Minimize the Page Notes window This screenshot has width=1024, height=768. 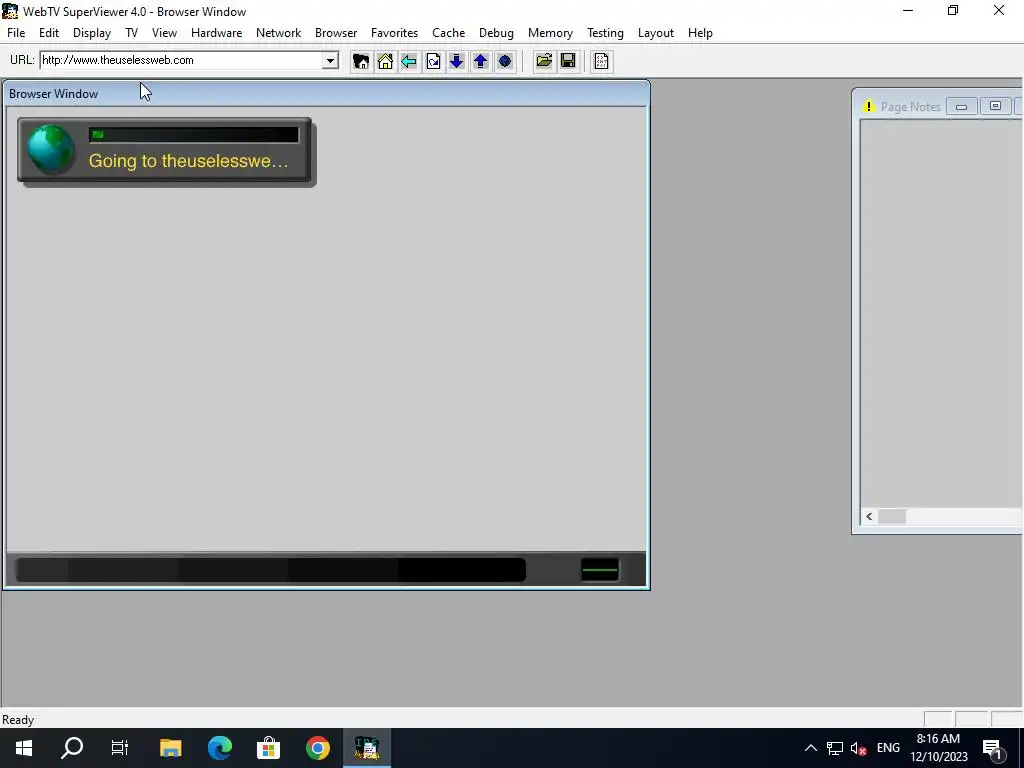point(962,106)
